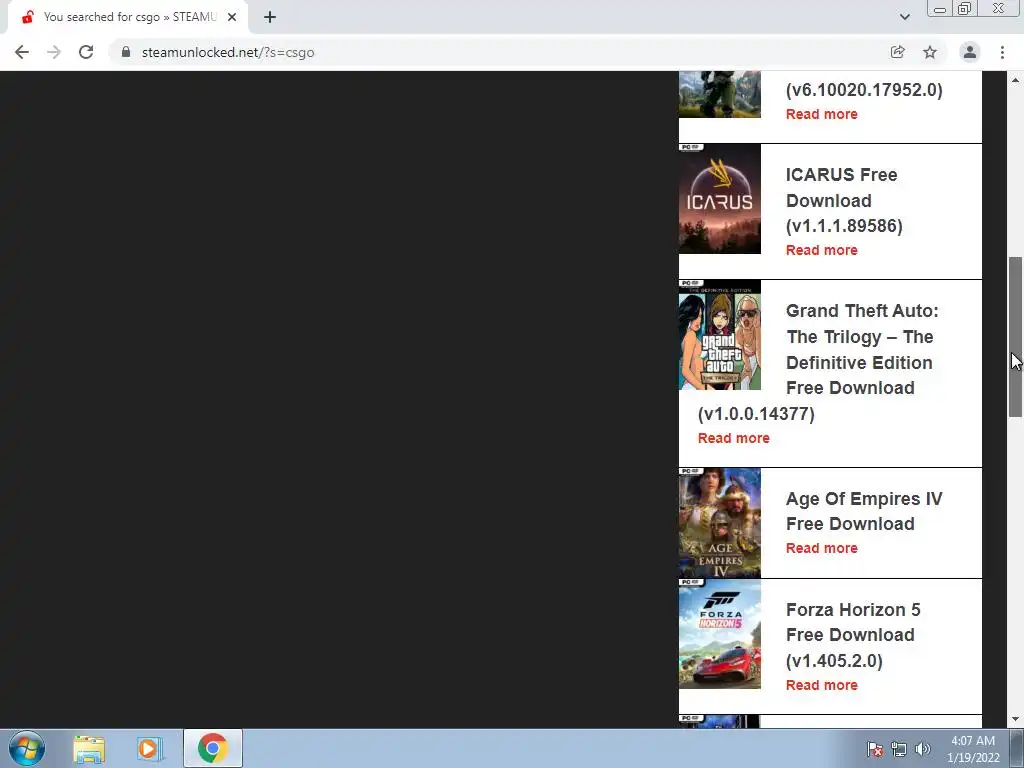Screen dimensions: 1024x768
Task: Open the ICARUS Free Download title
Action: coord(844,200)
